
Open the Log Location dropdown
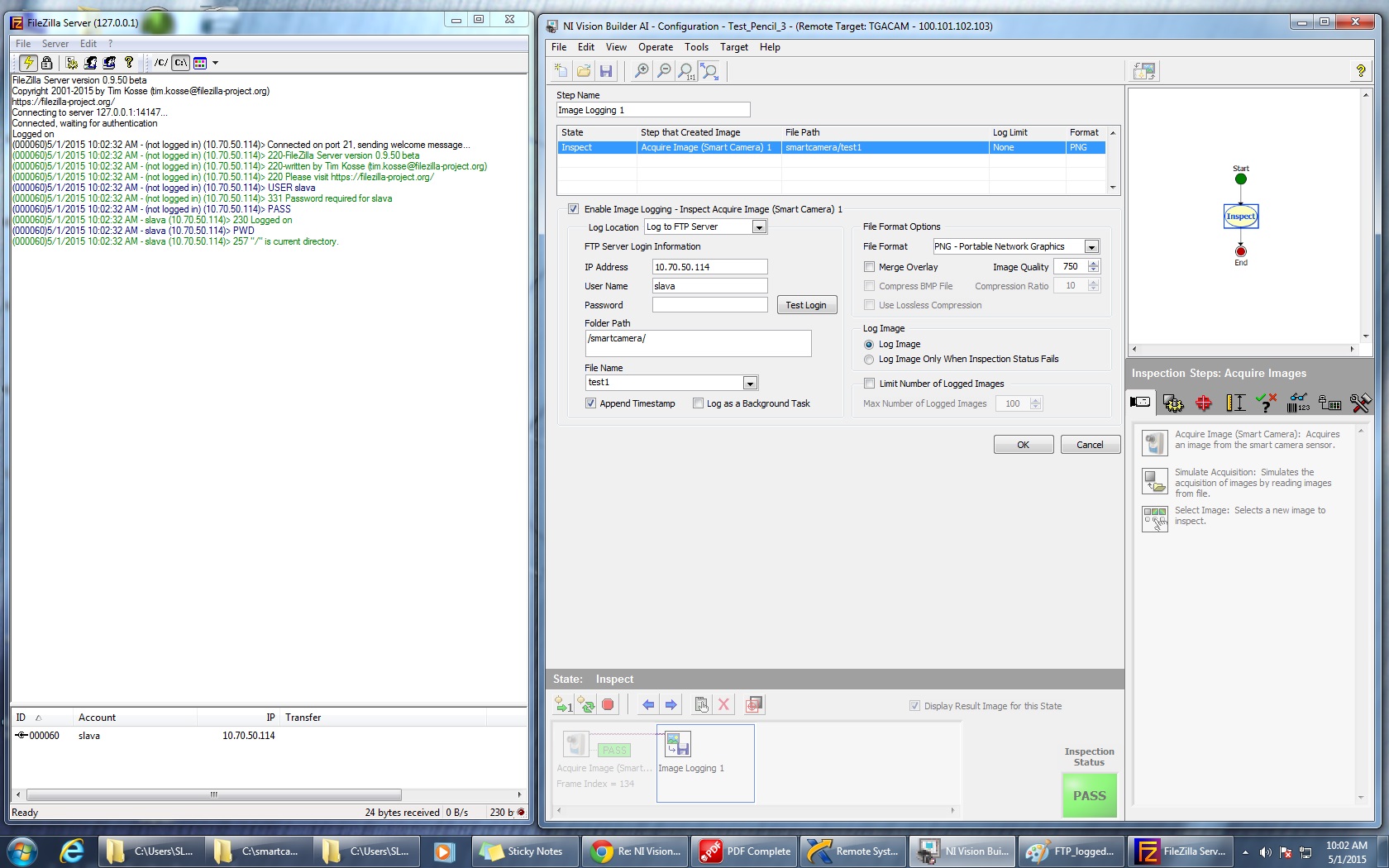759,227
